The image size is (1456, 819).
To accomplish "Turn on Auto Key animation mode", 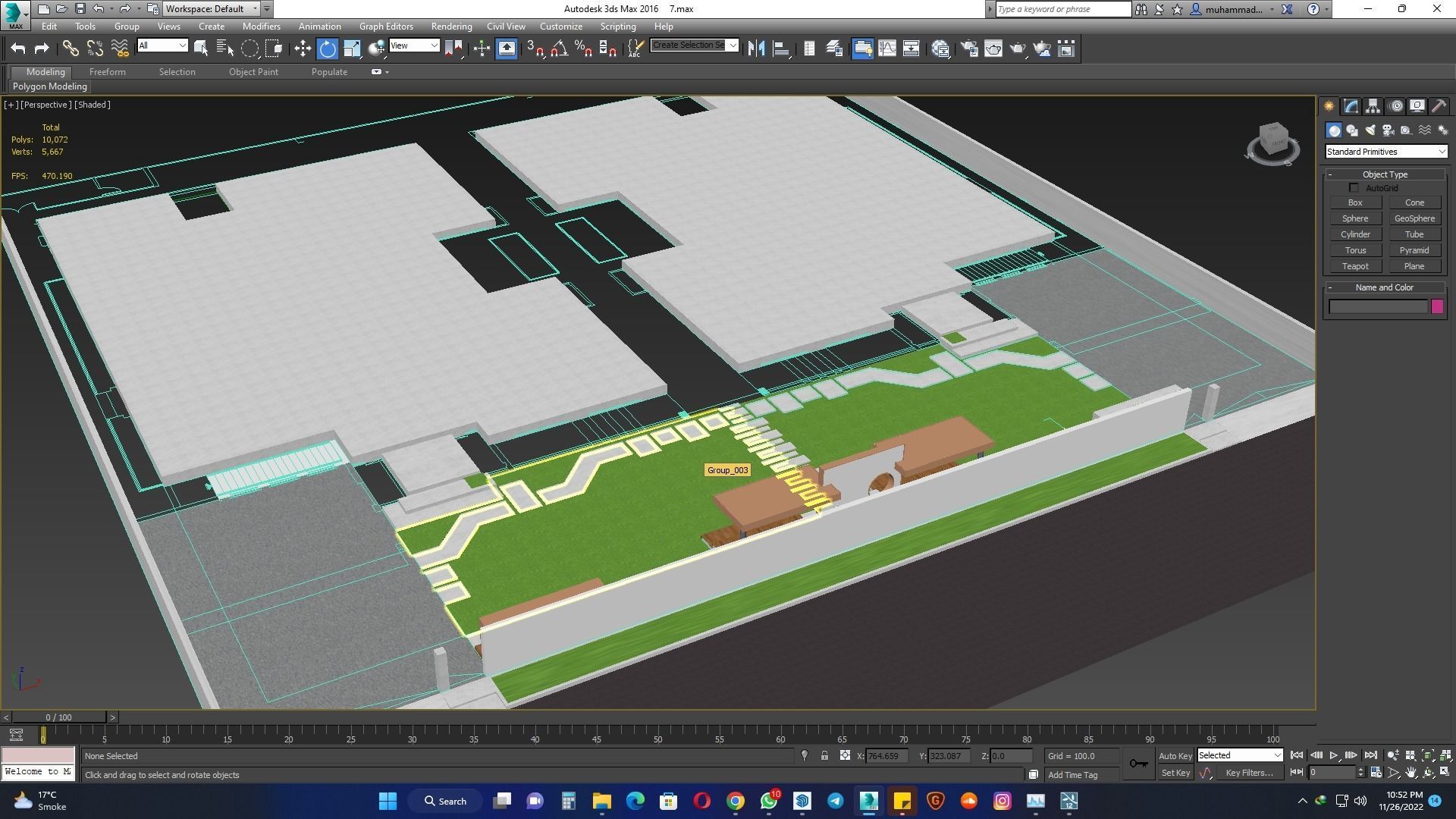I will (1175, 755).
